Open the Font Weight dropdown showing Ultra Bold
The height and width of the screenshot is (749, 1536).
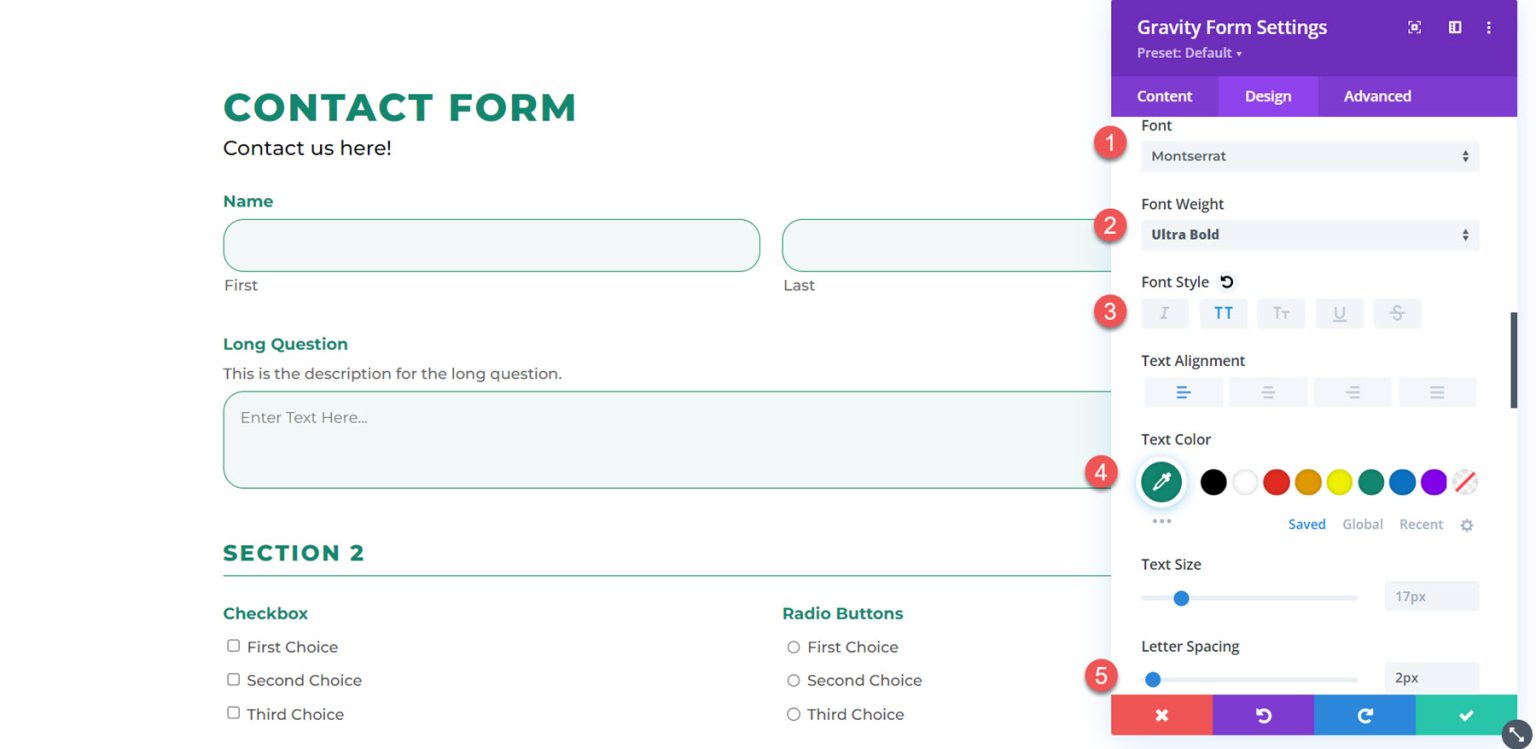1310,234
